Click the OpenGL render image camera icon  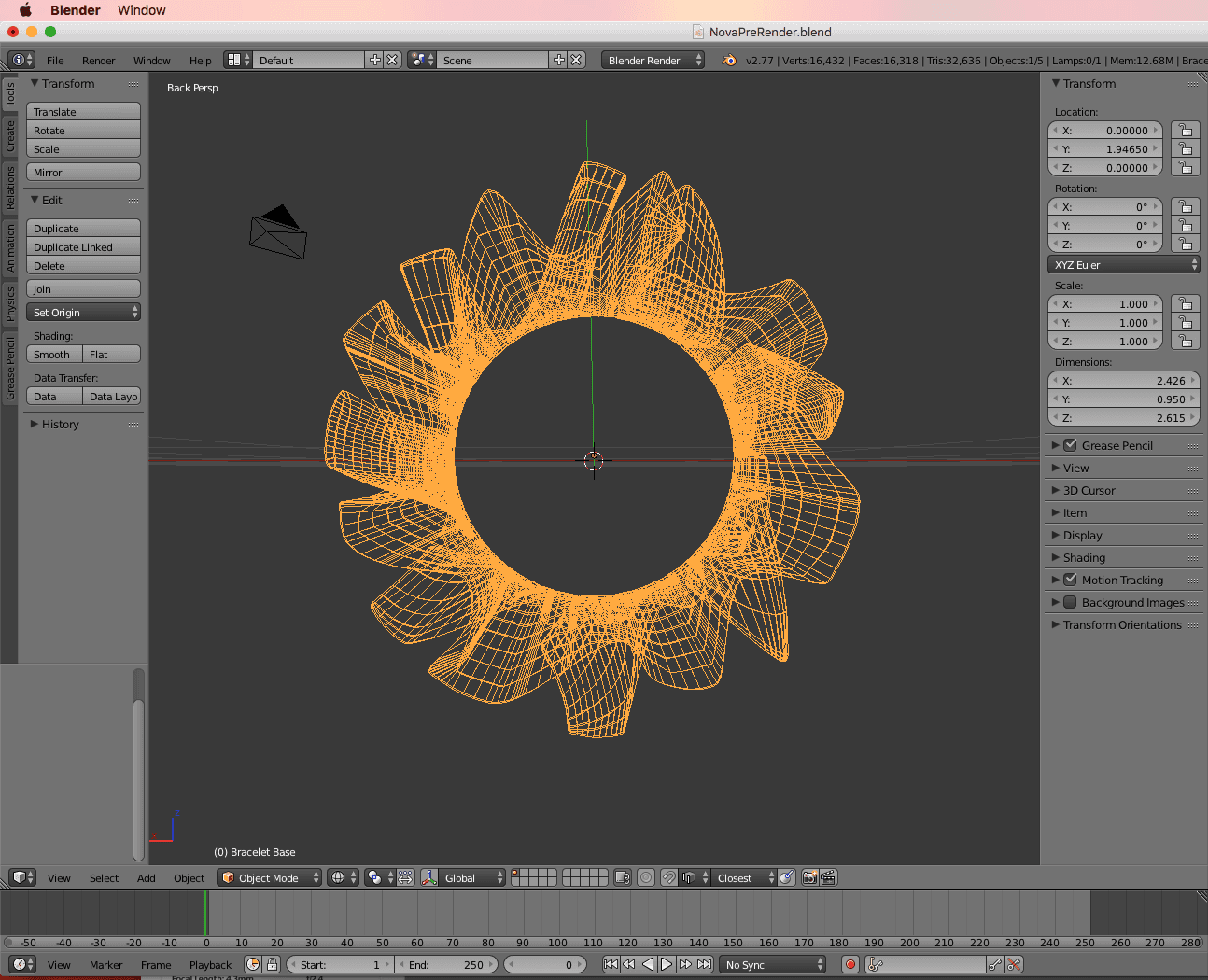point(809,877)
